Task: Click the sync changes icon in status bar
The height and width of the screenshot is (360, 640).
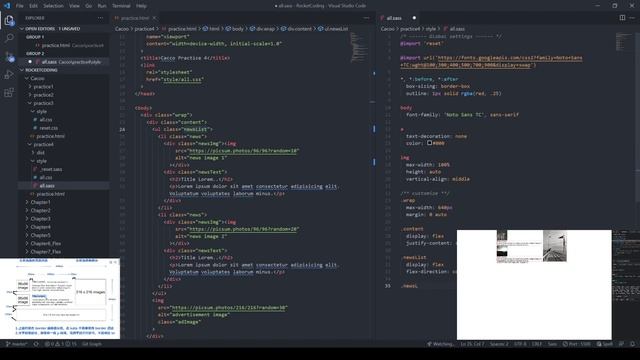Action: 36,344
